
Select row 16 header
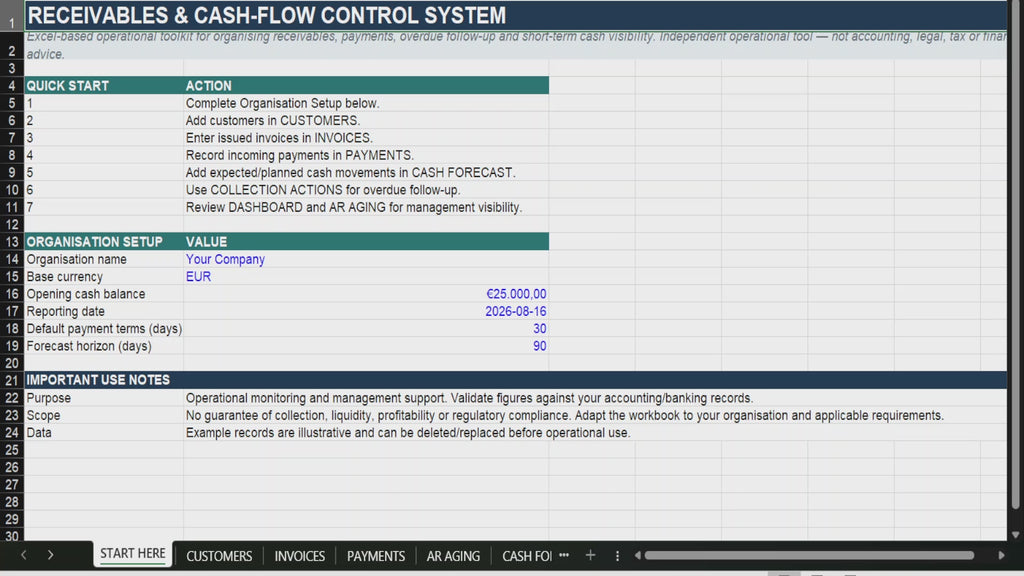point(12,294)
